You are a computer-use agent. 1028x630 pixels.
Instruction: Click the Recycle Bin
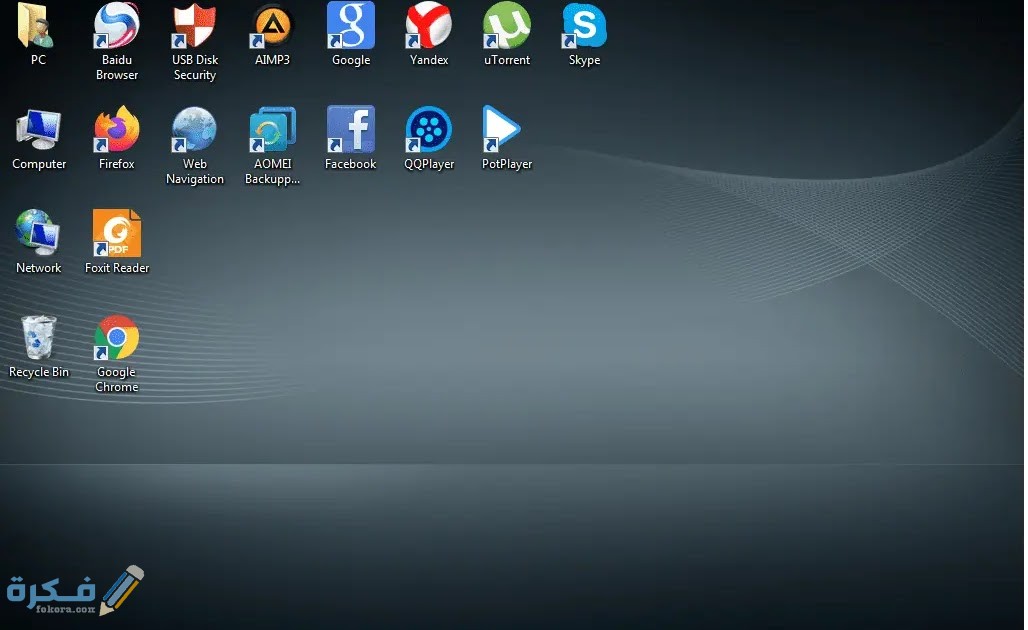(x=38, y=339)
